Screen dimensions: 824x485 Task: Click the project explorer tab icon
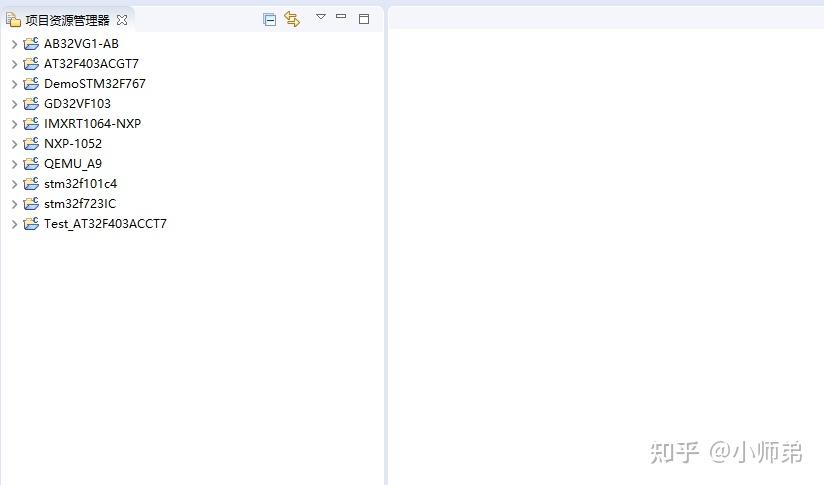(x=13, y=20)
